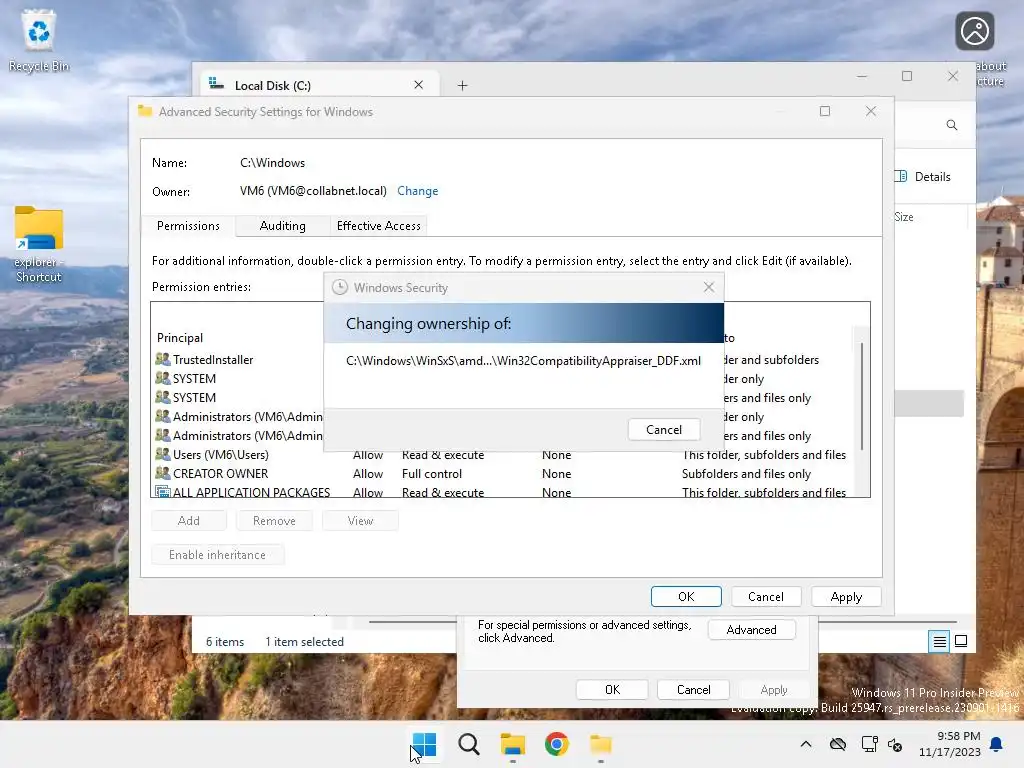Click the Advanced button in Properties dialog
The image size is (1024, 768).
(752, 630)
